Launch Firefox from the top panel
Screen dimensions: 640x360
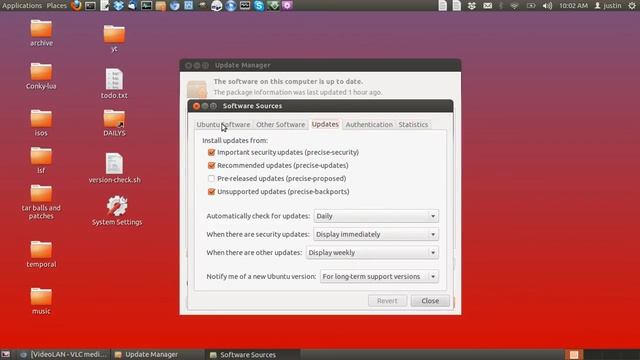tap(76, 5)
